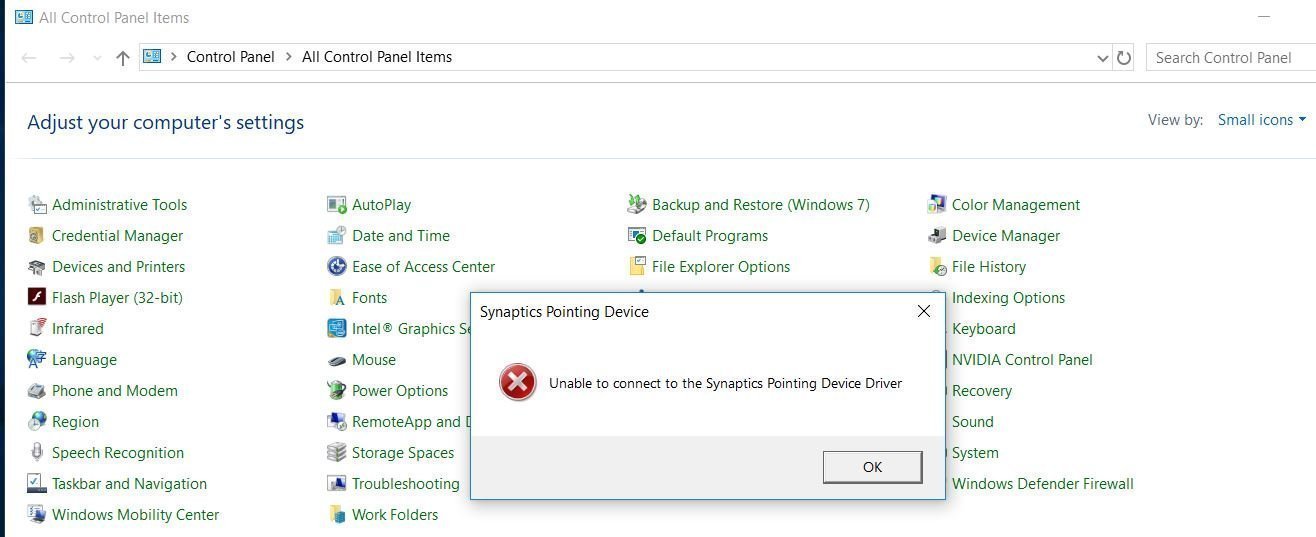Go up one level with Up arrow
Image resolution: width=1316 pixels, height=537 pixels.
123,58
